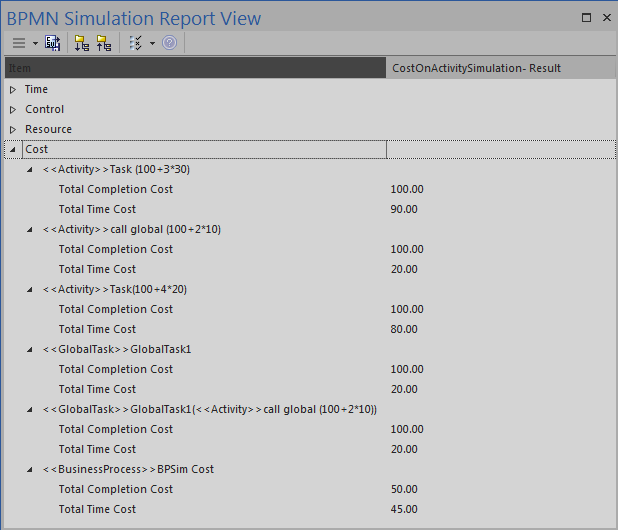Open the hamburger options menu in toolbar

pos(18,43)
